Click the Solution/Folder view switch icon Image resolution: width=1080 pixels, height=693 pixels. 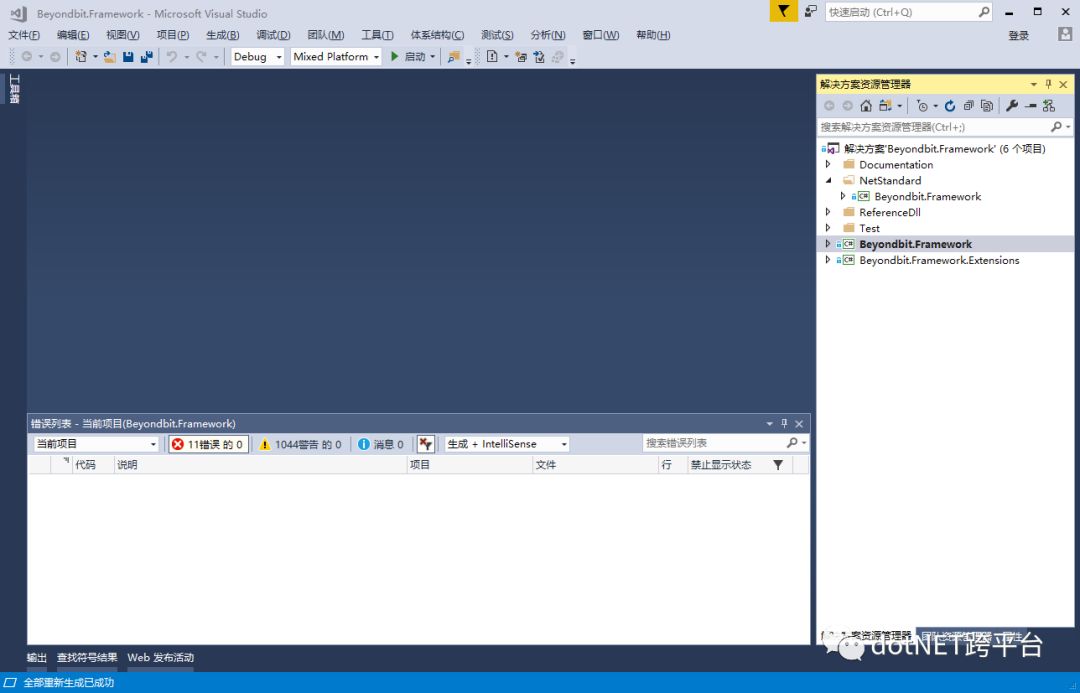(x=885, y=105)
